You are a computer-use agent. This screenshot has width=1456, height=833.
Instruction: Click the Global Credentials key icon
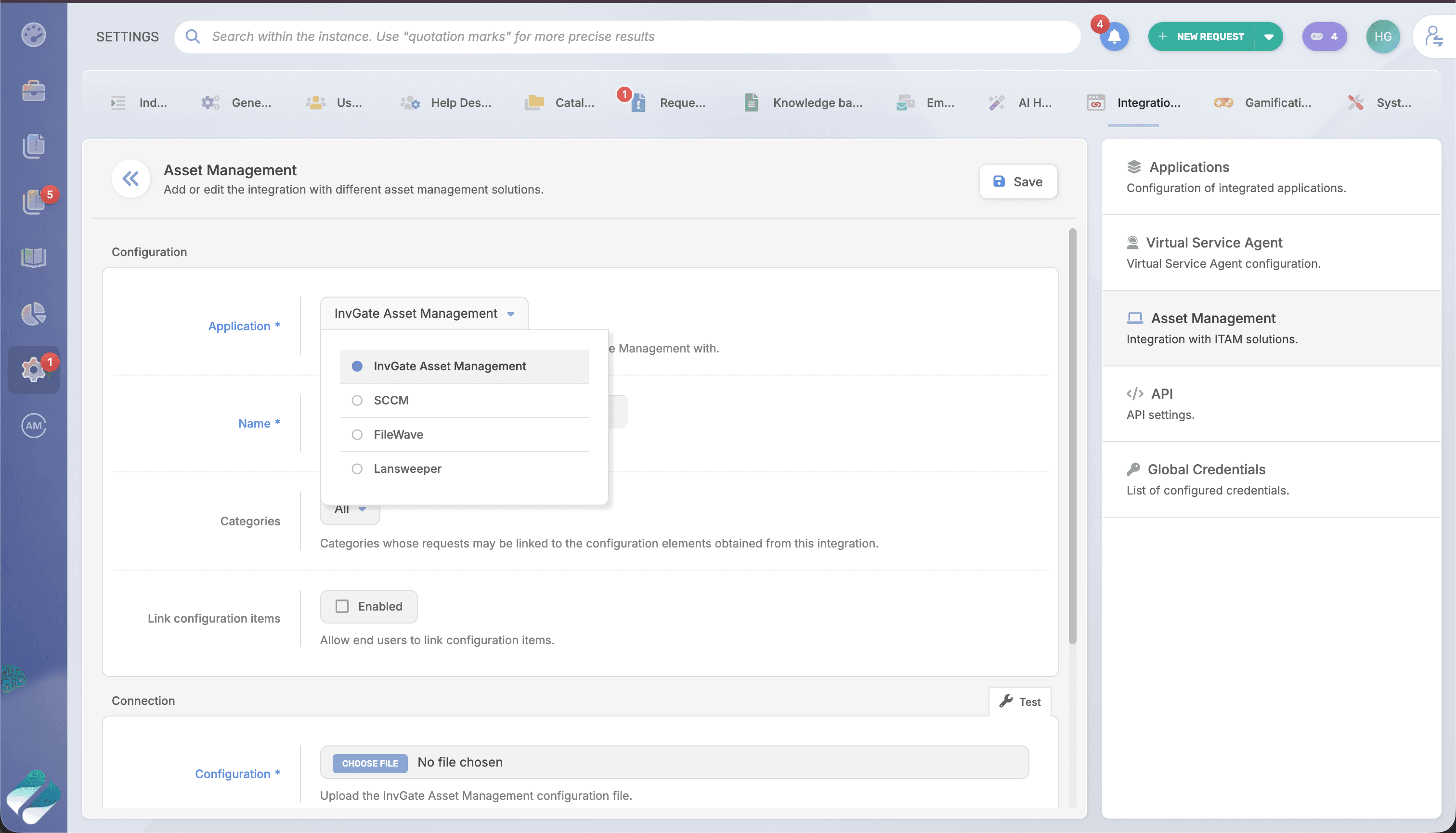click(x=1133, y=469)
